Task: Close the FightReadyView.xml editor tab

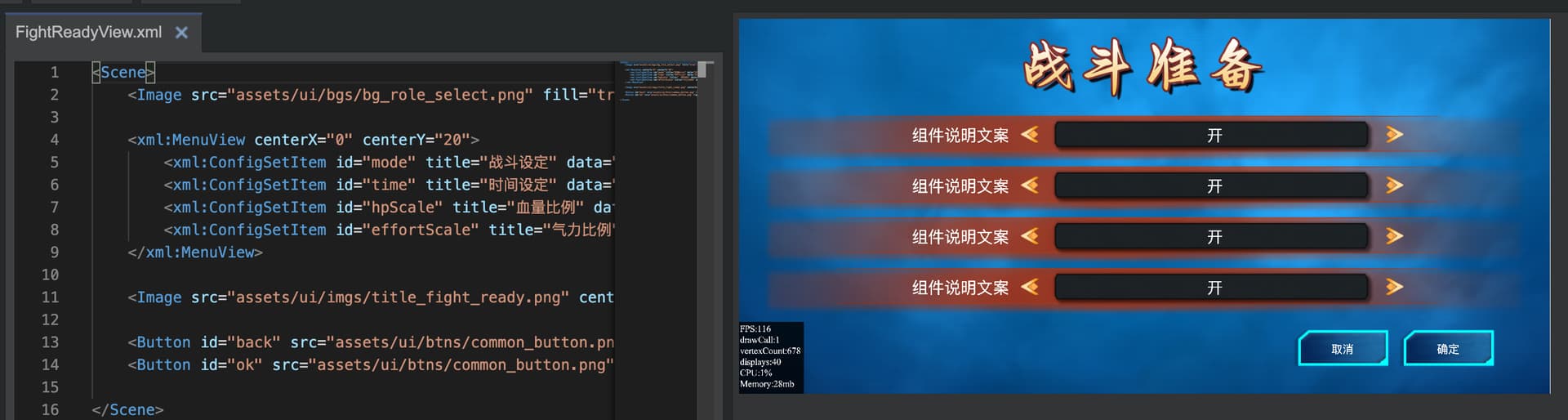Action: pyautogui.click(x=181, y=33)
